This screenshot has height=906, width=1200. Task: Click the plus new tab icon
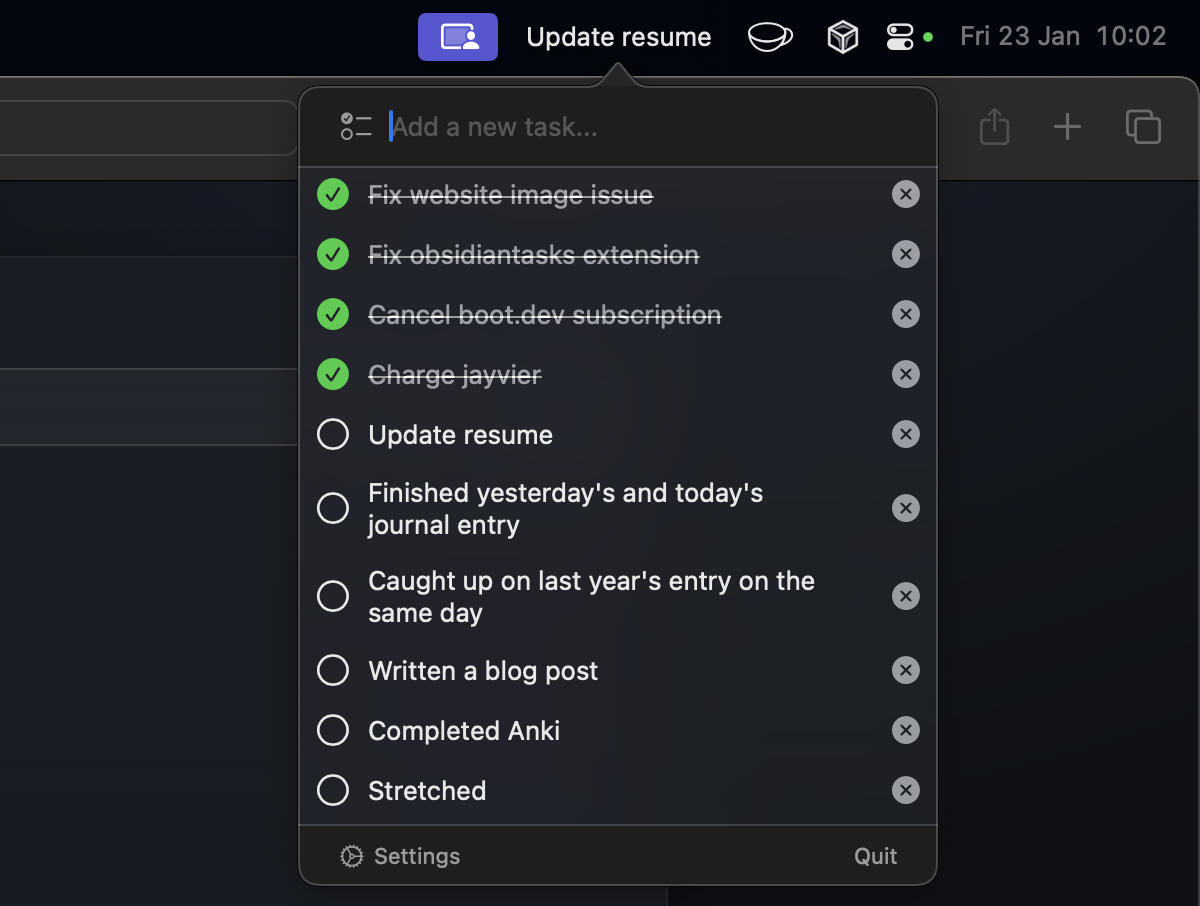[x=1067, y=127]
